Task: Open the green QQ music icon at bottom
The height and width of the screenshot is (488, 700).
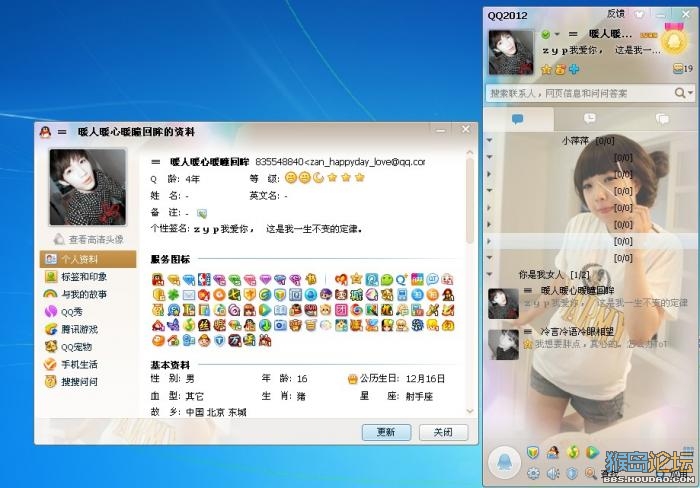Action: (573, 452)
